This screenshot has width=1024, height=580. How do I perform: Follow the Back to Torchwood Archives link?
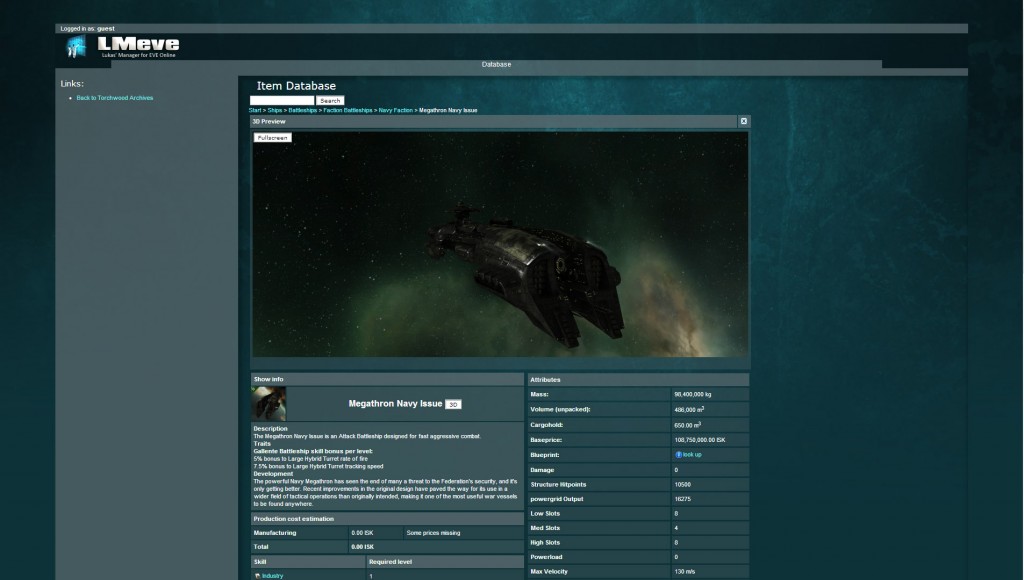click(115, 98)
